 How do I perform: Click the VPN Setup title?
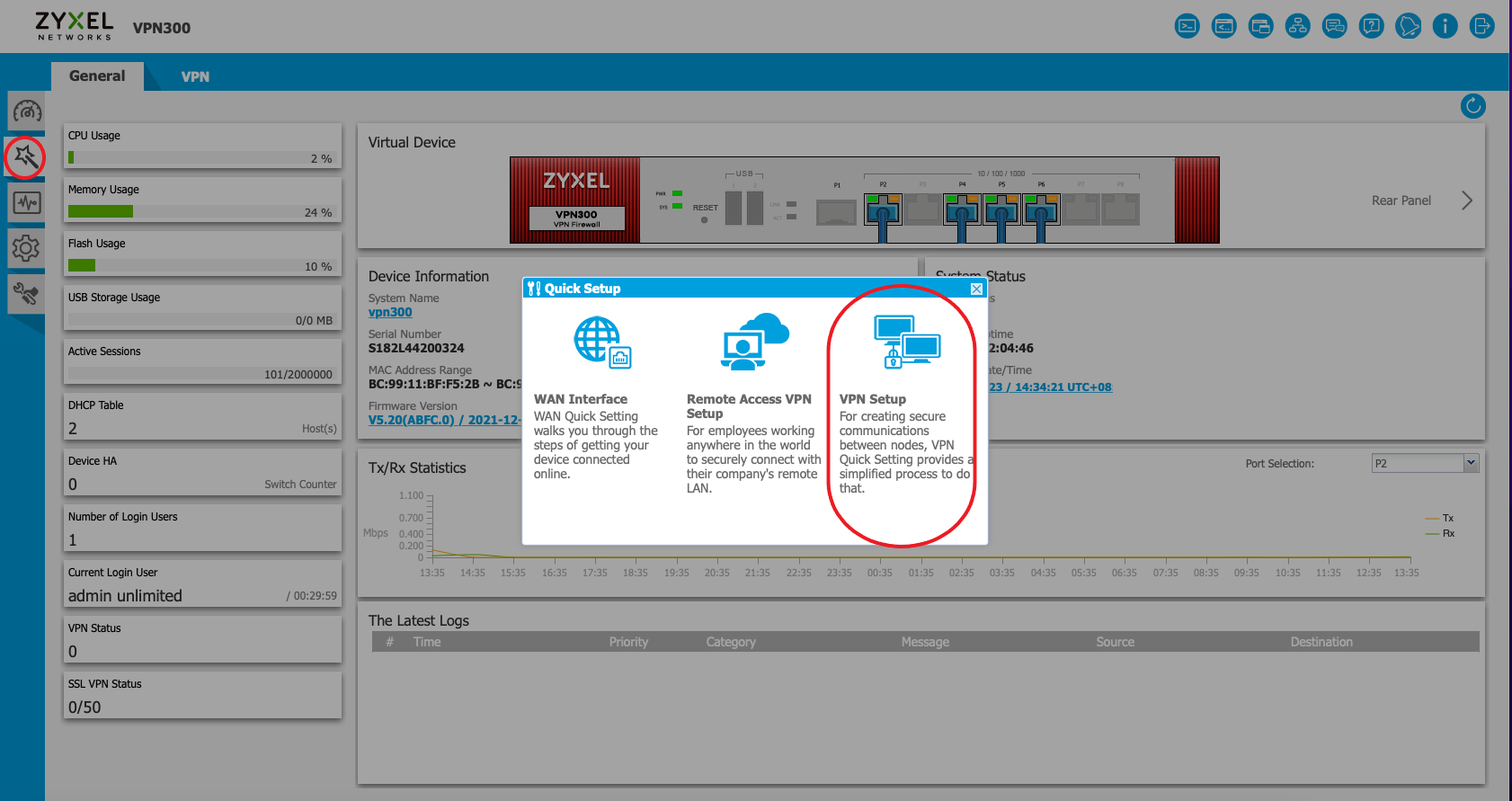click(x=873, y=399)
